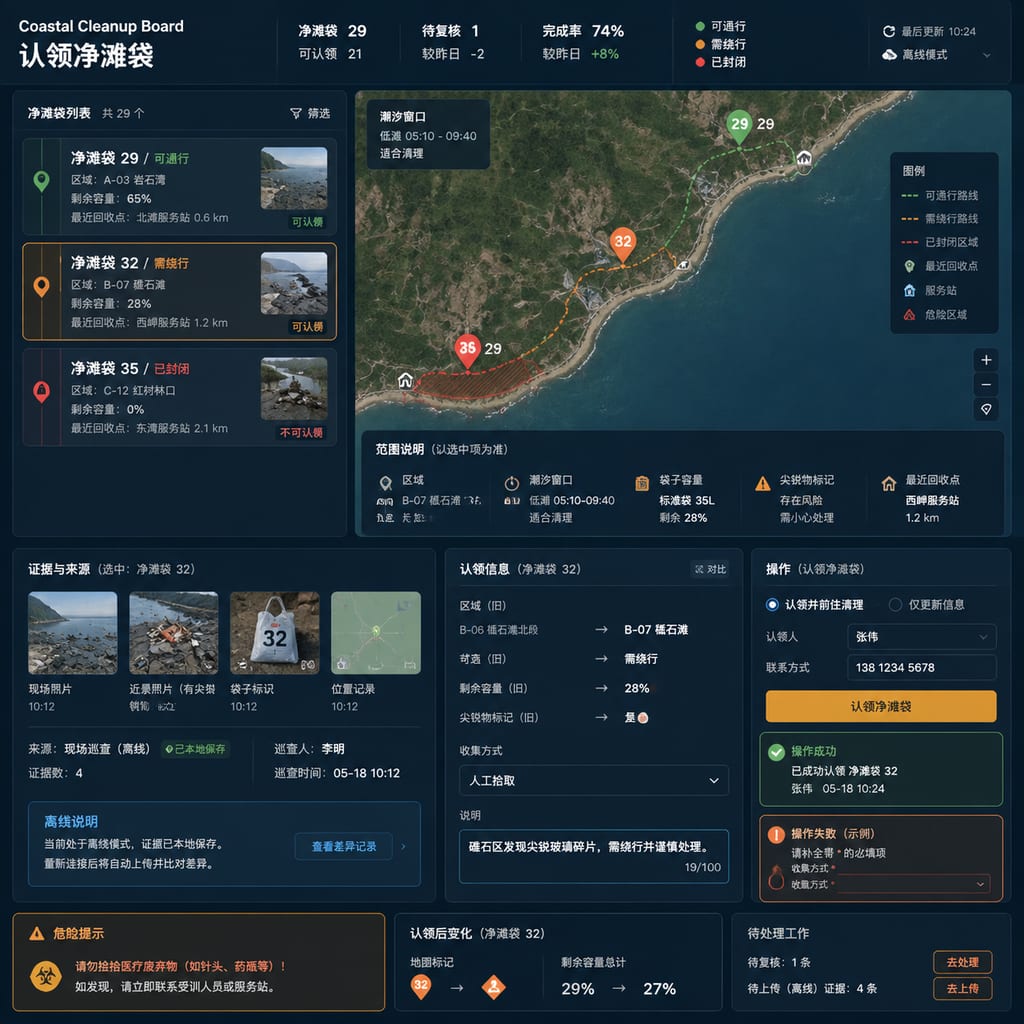Open the 现场照片 evidence thumbnail
The width and height of the screenshot is (1024, 1024).
(72, 633)
